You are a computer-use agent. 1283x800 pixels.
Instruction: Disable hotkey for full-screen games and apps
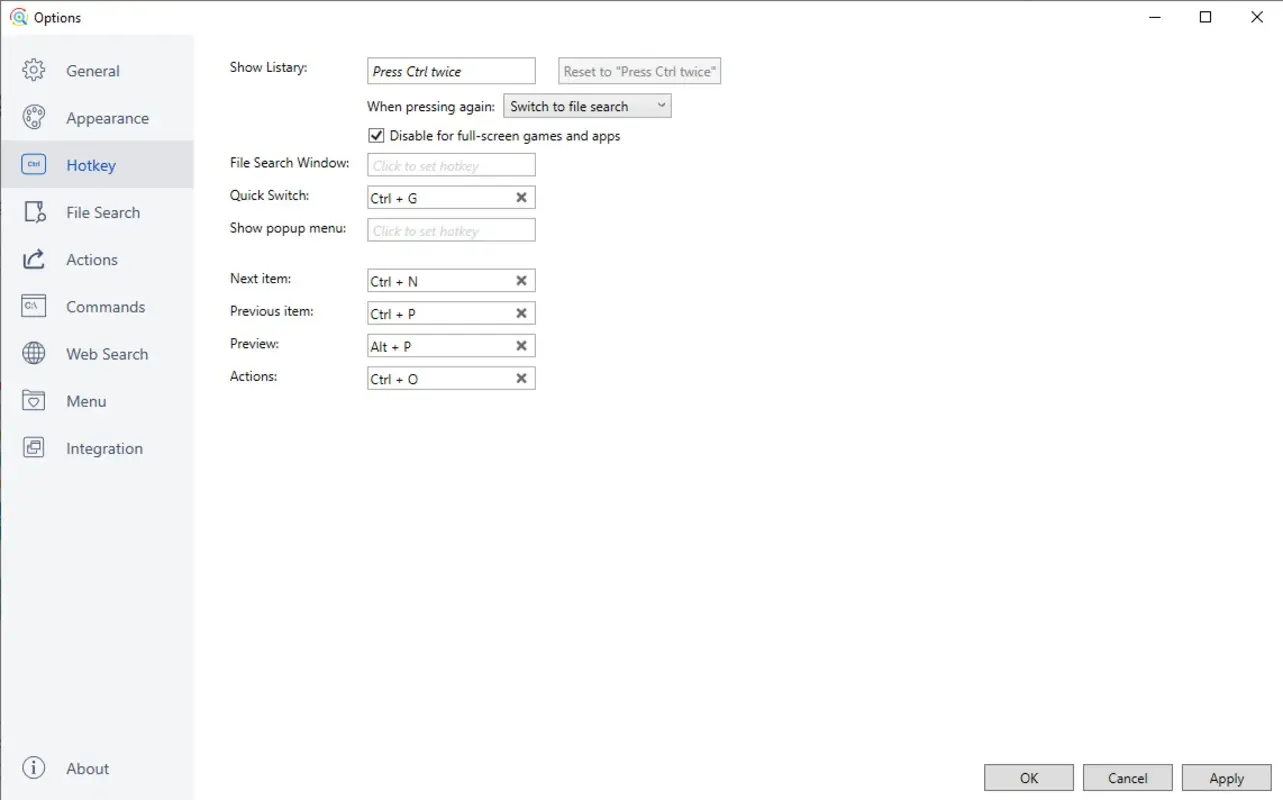(x=376, y=135)
